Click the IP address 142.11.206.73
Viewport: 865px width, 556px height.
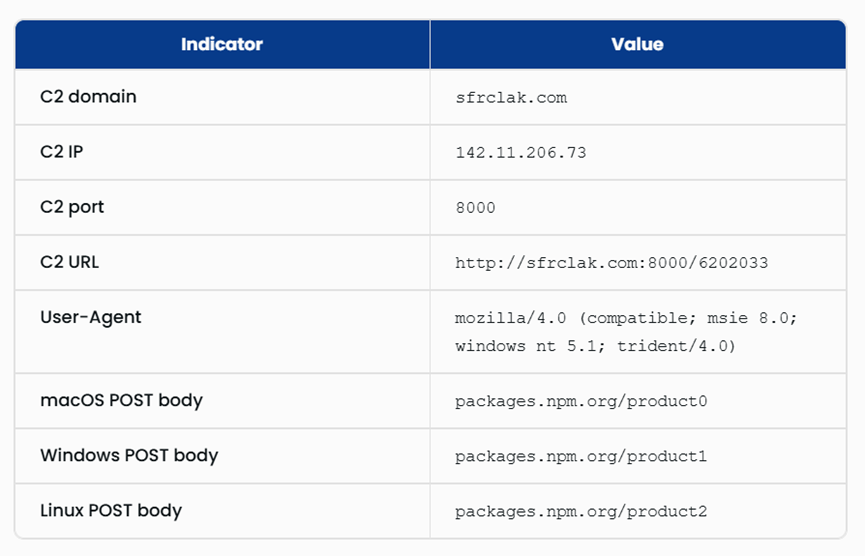coord(520,153)
